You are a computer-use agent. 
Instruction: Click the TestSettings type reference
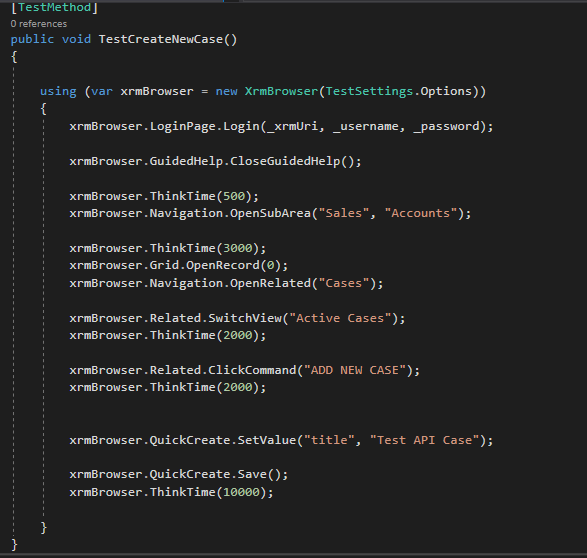click(x=369, y=91)
